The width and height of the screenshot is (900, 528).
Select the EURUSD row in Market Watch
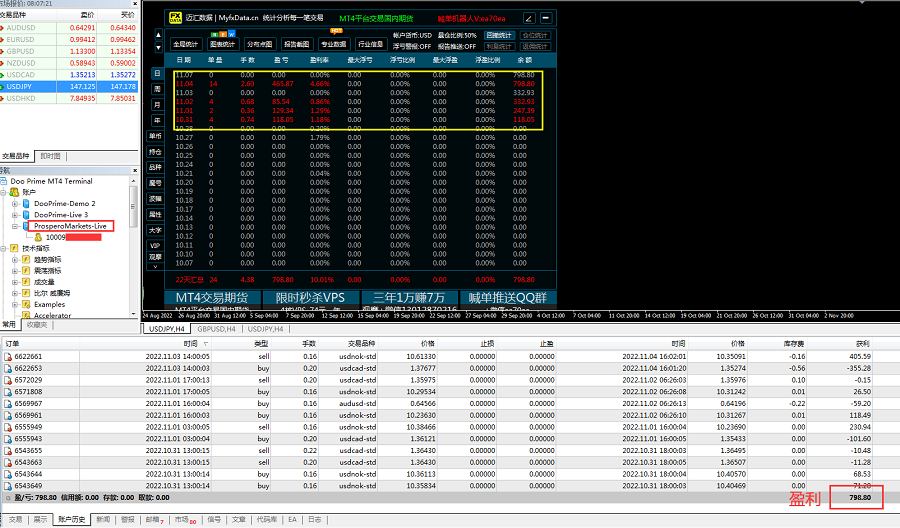pyautogui.click(x=68, y=40)
